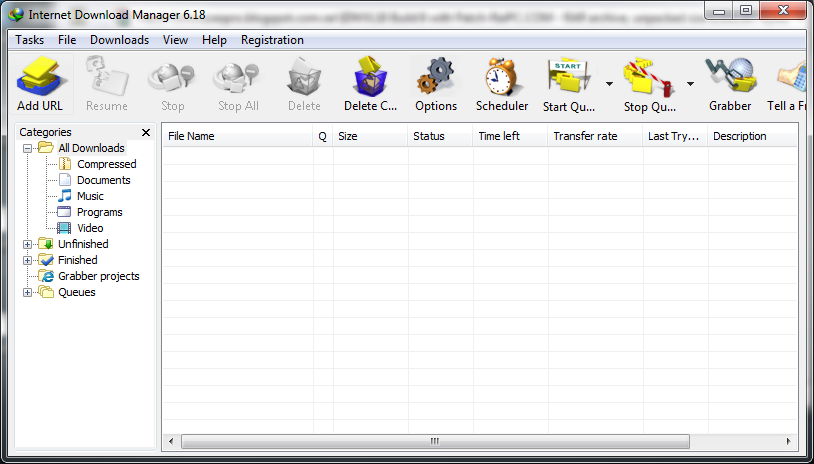Image resolution: width=814 pixels, height=464 pixels.
Task: Select the Documents category
Action: 103,180
